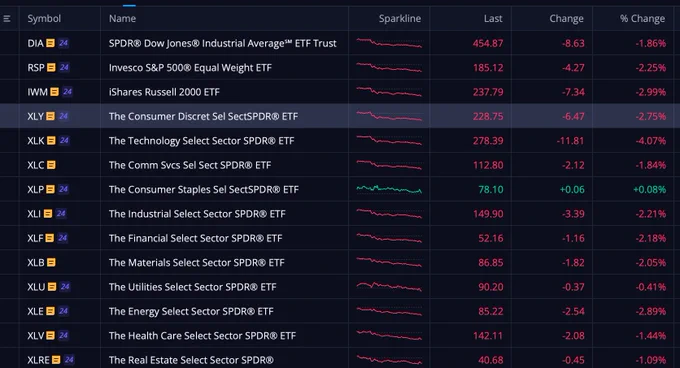
Task: Select the Technology Select Sector SPDR ETF row
Action: point(340,140)
